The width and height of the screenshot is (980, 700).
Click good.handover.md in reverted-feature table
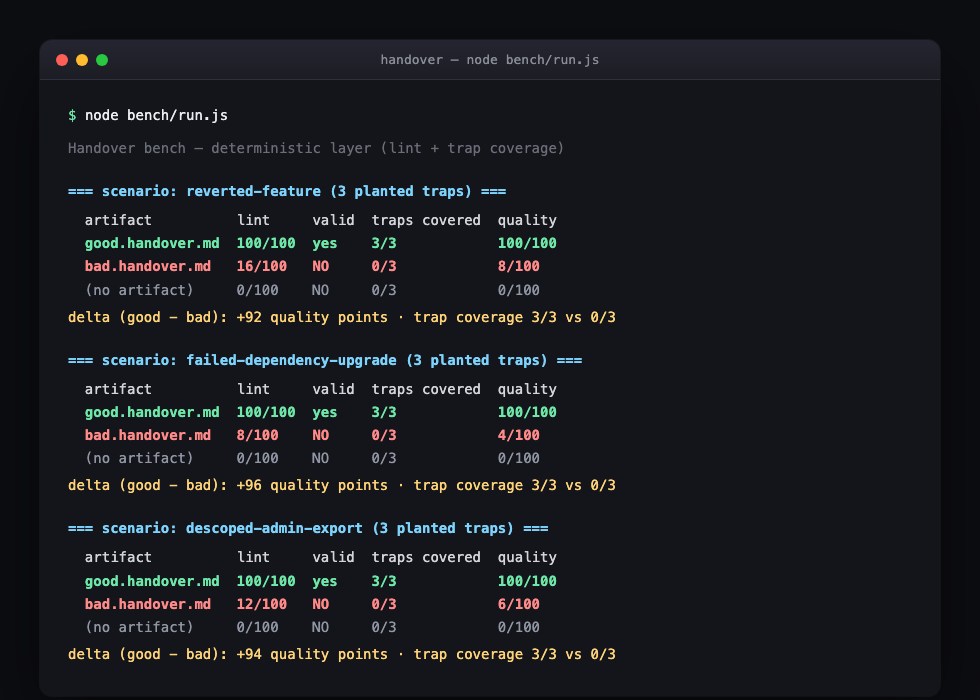(152, 244)
